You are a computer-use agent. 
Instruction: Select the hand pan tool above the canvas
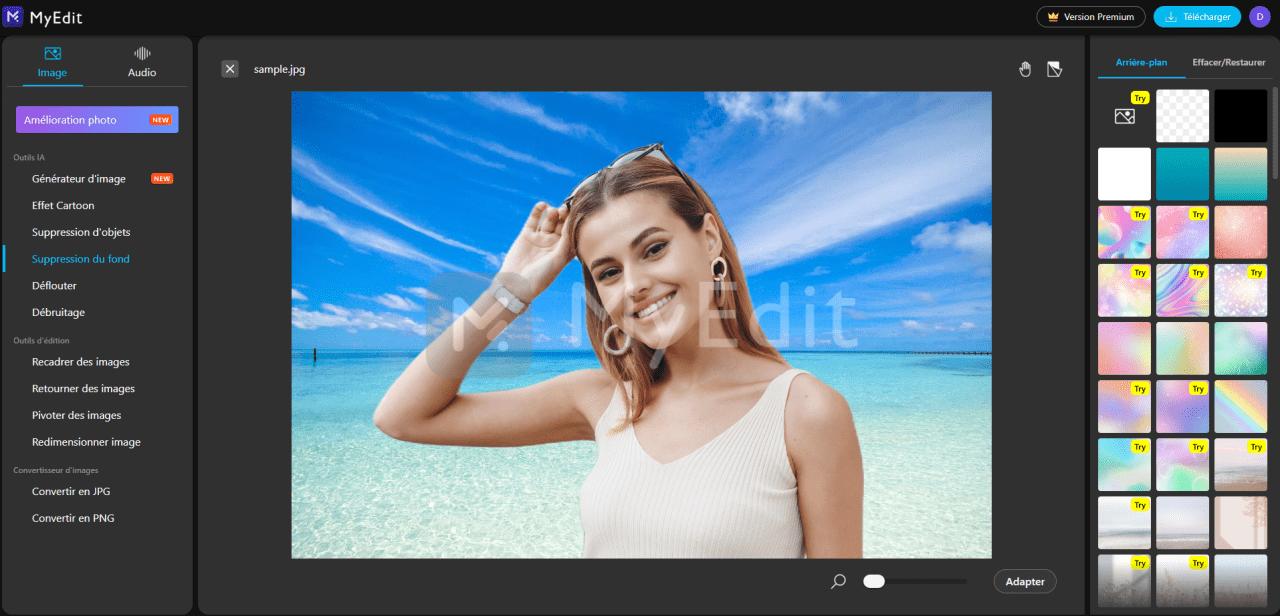[1024, 68]
